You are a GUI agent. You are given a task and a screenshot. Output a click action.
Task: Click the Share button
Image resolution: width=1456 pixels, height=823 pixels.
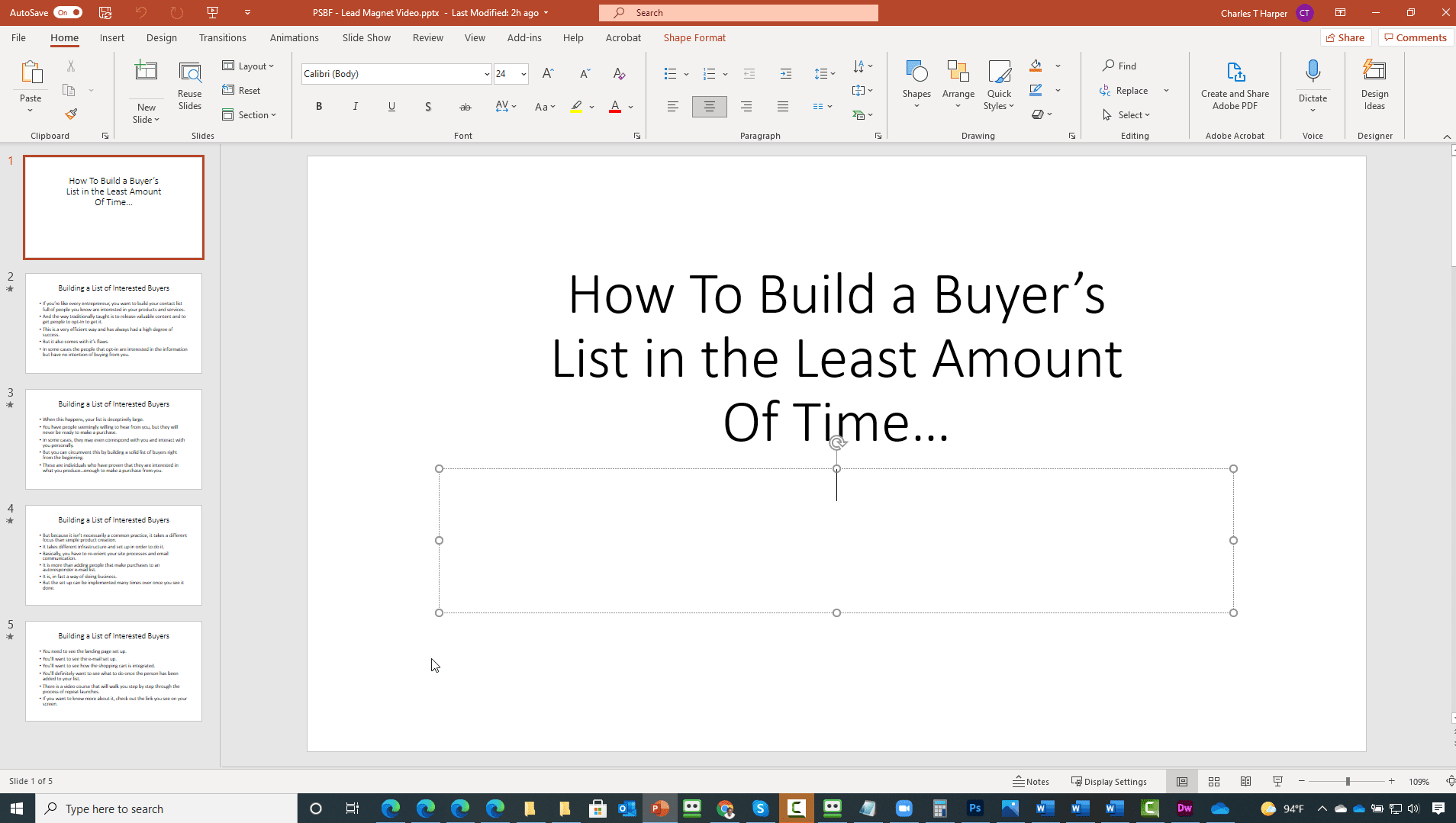1345,37
